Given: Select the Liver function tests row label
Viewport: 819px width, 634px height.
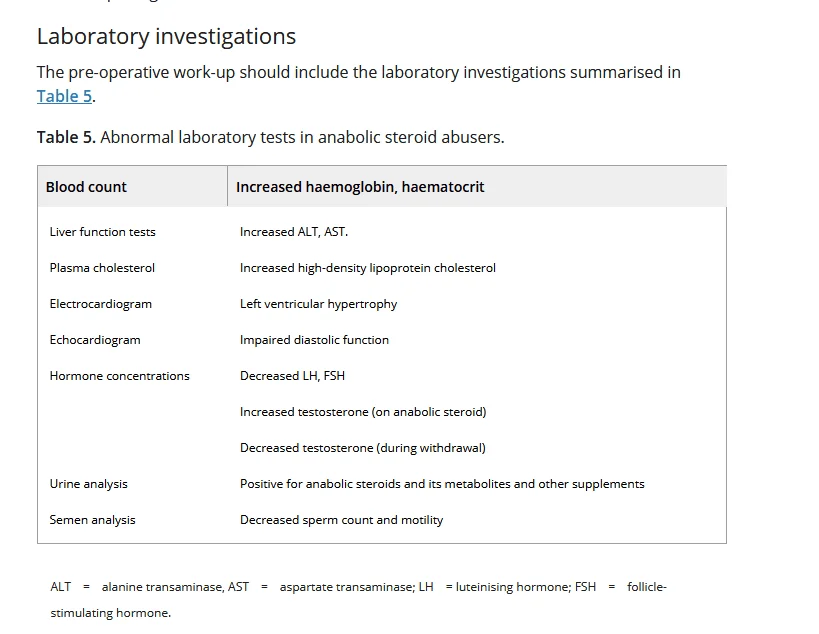Looking at the screenshot, I should pyautogui.click(x=102, y=232).
